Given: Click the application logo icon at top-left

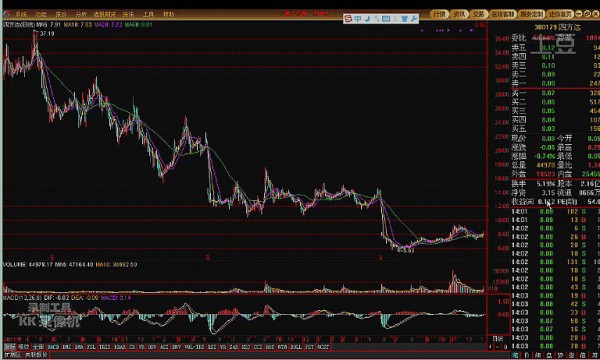Looking at the screenshot, I should [7, 14].
